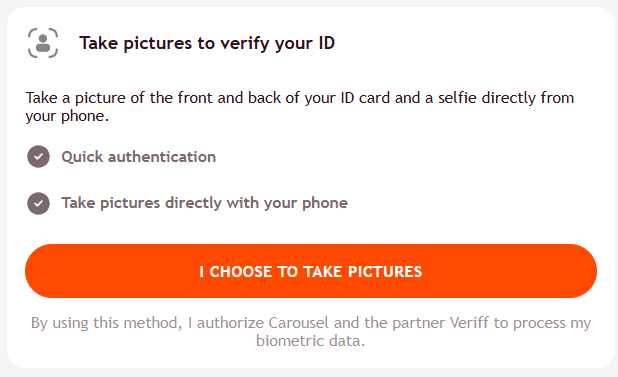Click the face scan ID verification icon

coord(43,43)
